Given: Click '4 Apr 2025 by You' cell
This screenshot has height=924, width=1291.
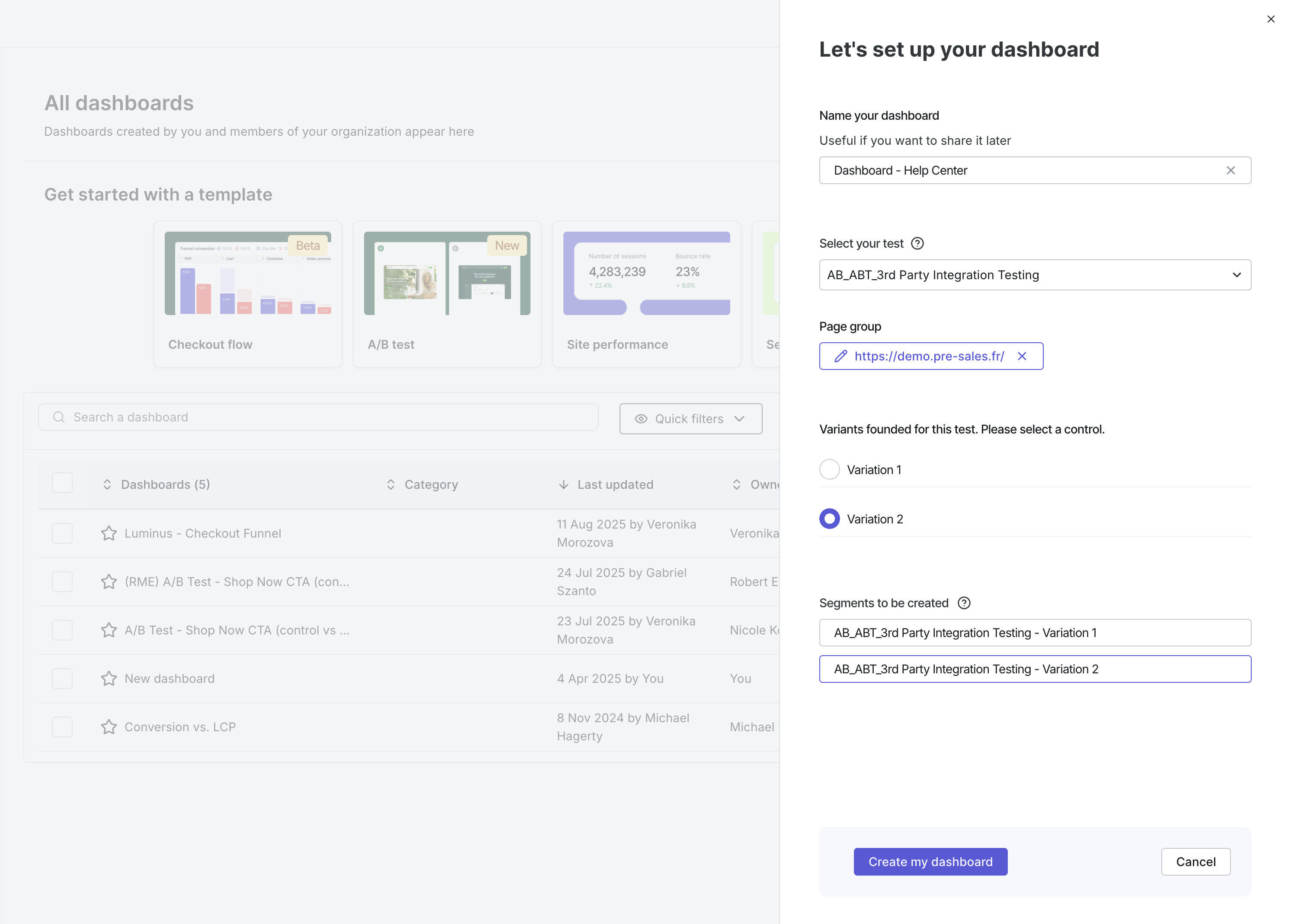Looking at the screenshot, I should [610, 679].
